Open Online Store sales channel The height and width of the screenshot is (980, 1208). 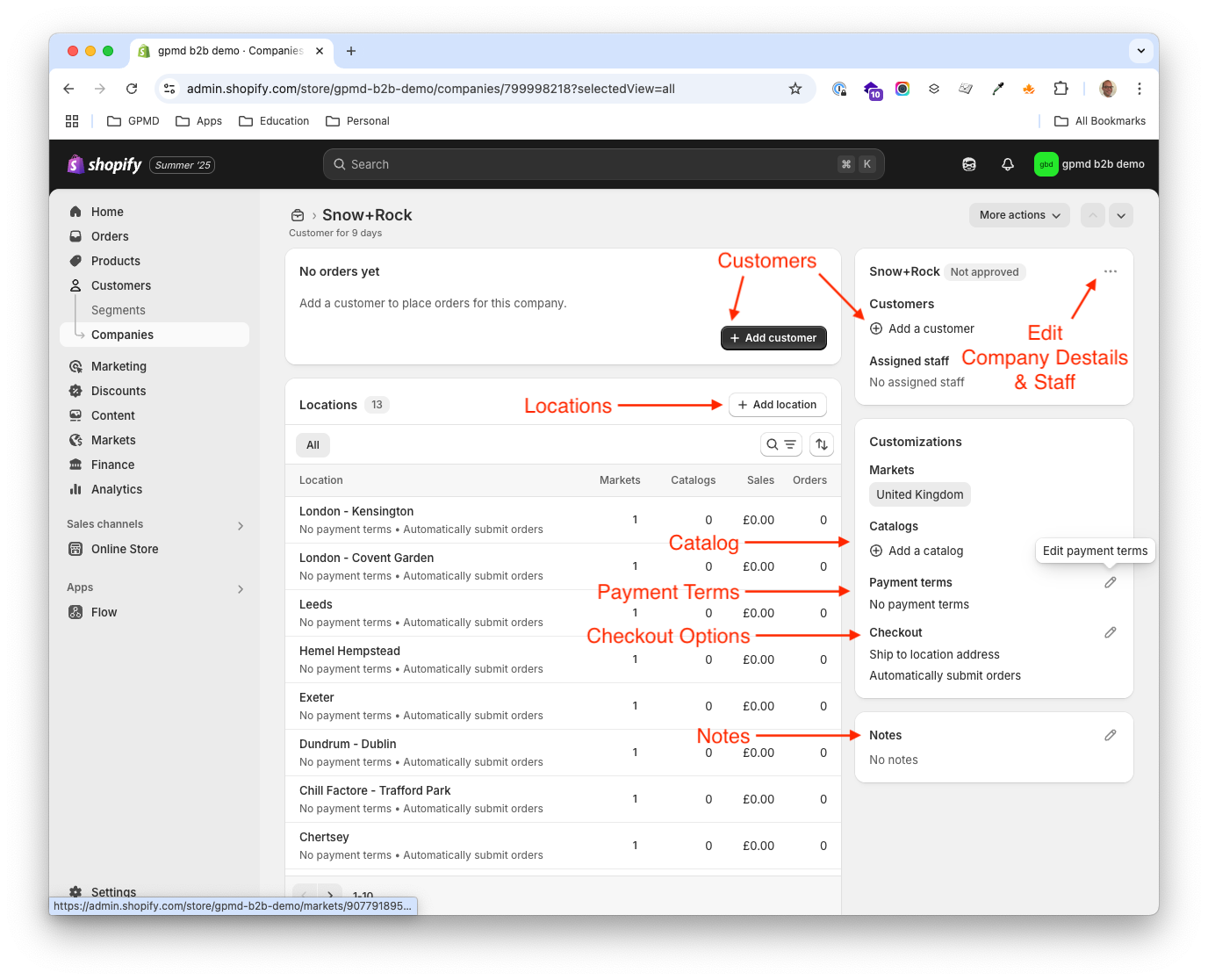[x=155, y=549]
